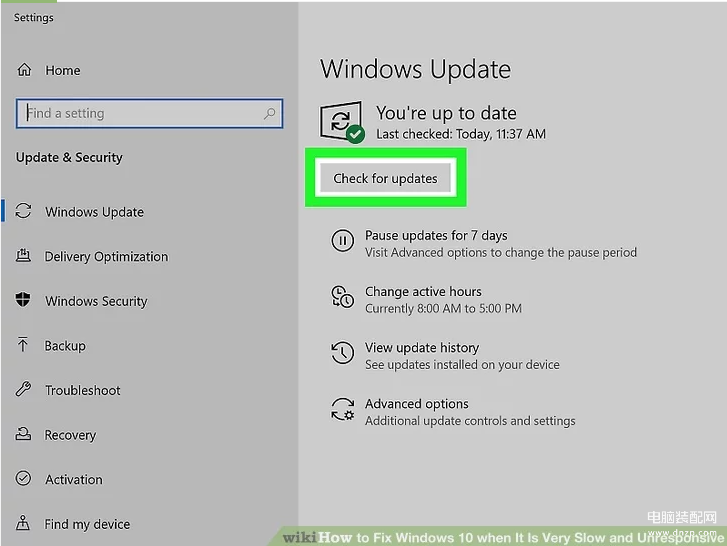Screen dimensions: 727x546
Task: Open Change active hours
Action: click(x=423, y=292)
